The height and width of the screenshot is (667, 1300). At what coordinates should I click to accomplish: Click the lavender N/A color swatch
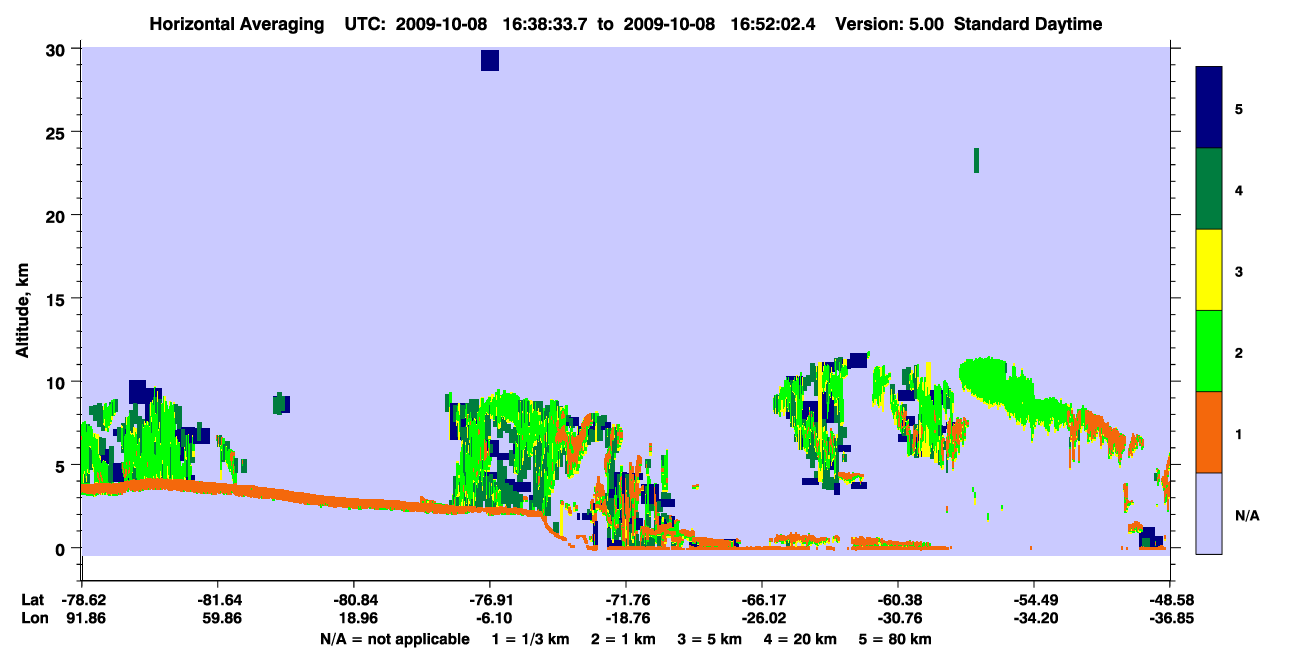pyautogui.click(x=1209, y=513)
